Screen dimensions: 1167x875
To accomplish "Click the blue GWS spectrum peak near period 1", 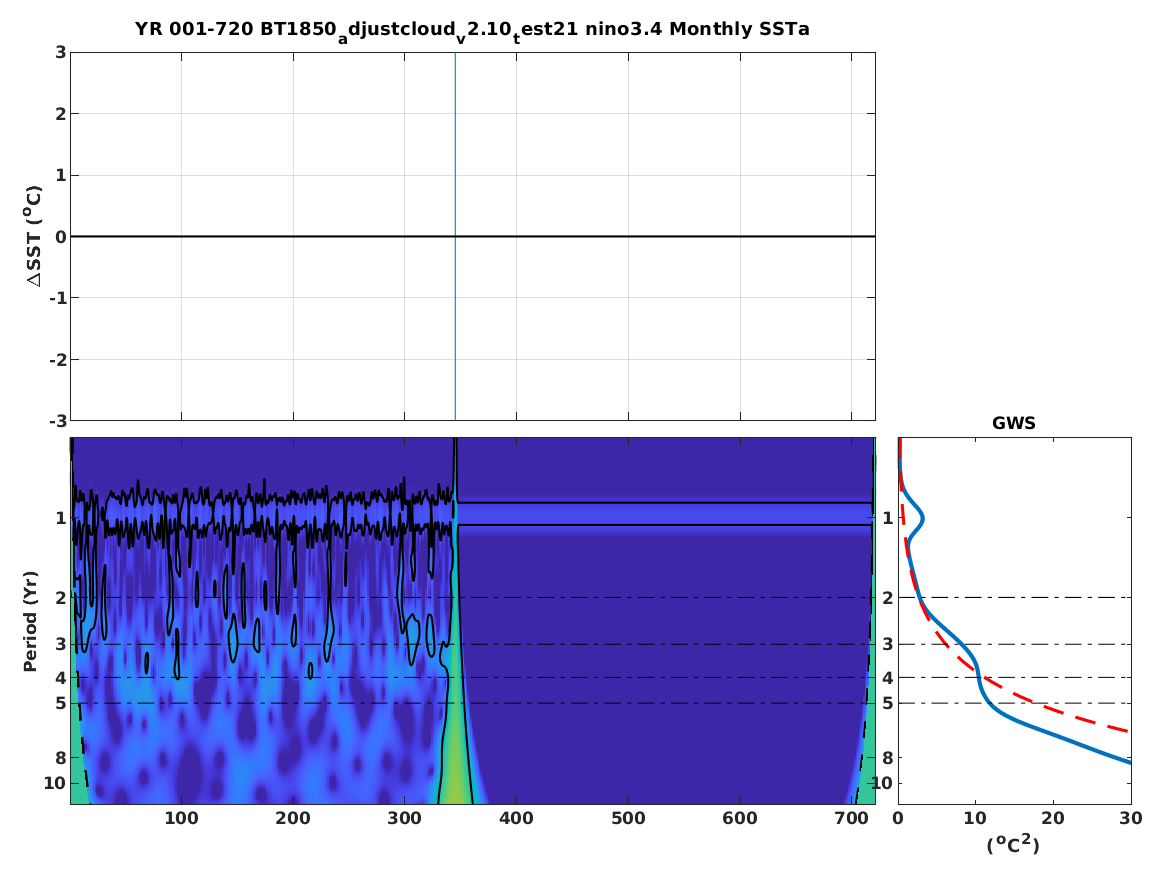I will [922, 517].
